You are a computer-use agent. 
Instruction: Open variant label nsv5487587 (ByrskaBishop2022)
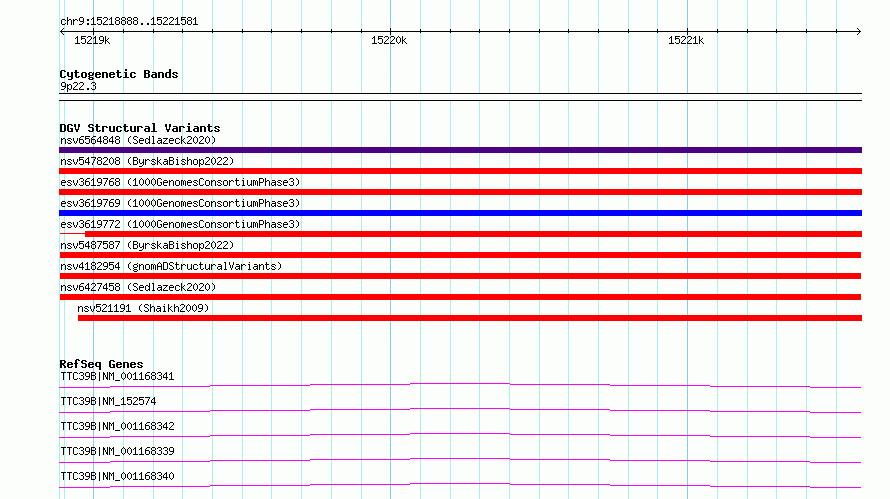(147, 245)
